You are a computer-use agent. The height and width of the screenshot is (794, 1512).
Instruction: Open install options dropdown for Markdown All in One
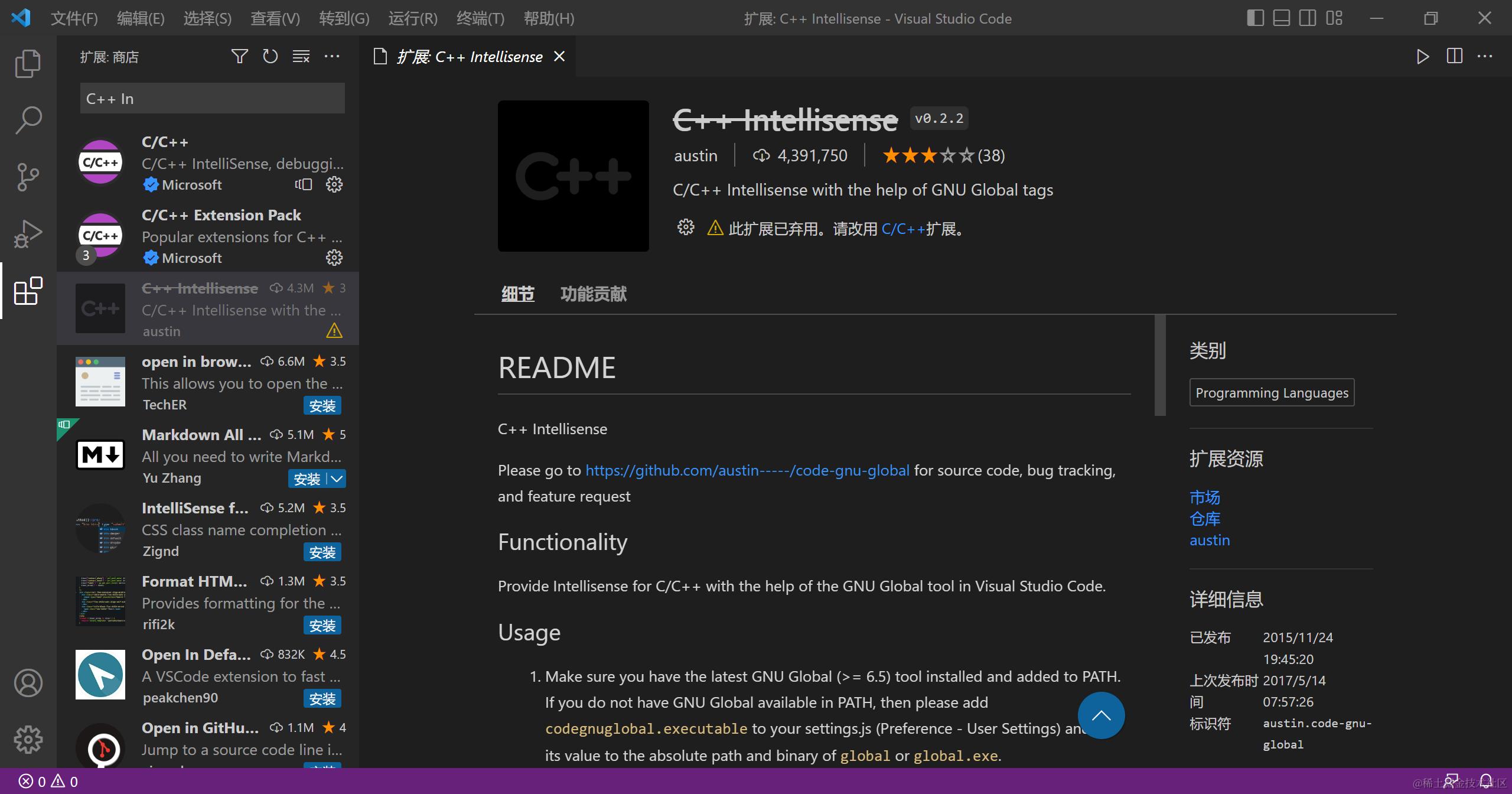coord(335,479)
